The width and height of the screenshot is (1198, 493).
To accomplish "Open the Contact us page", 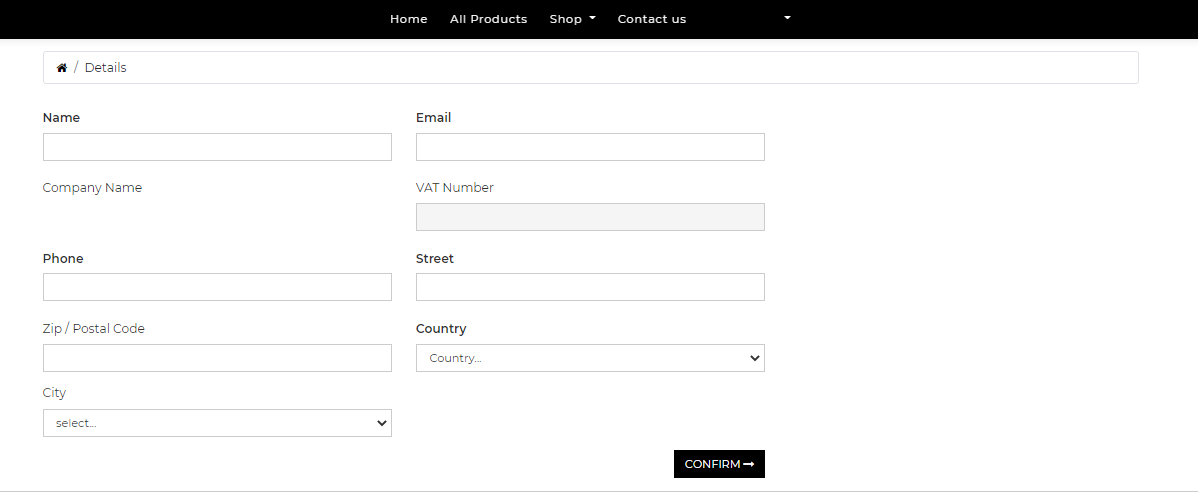I will [x=652, y=19].
